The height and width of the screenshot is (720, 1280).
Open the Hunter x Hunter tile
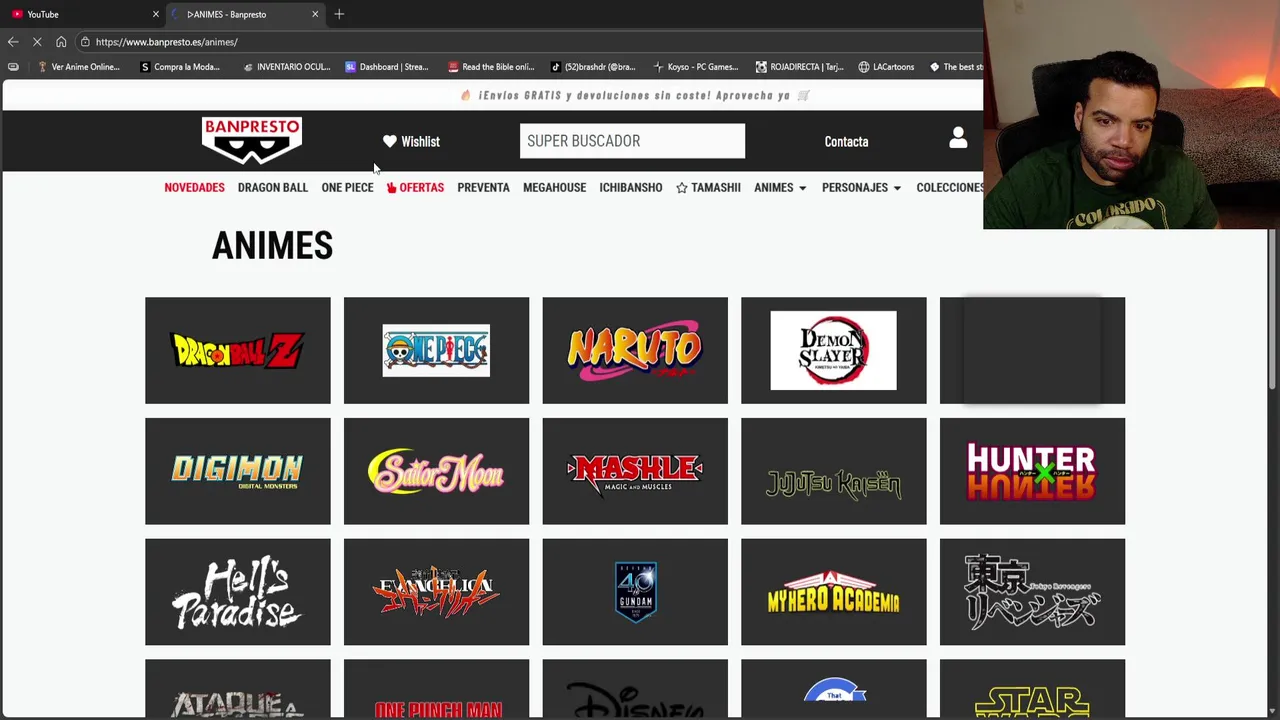coord(1032,471)
